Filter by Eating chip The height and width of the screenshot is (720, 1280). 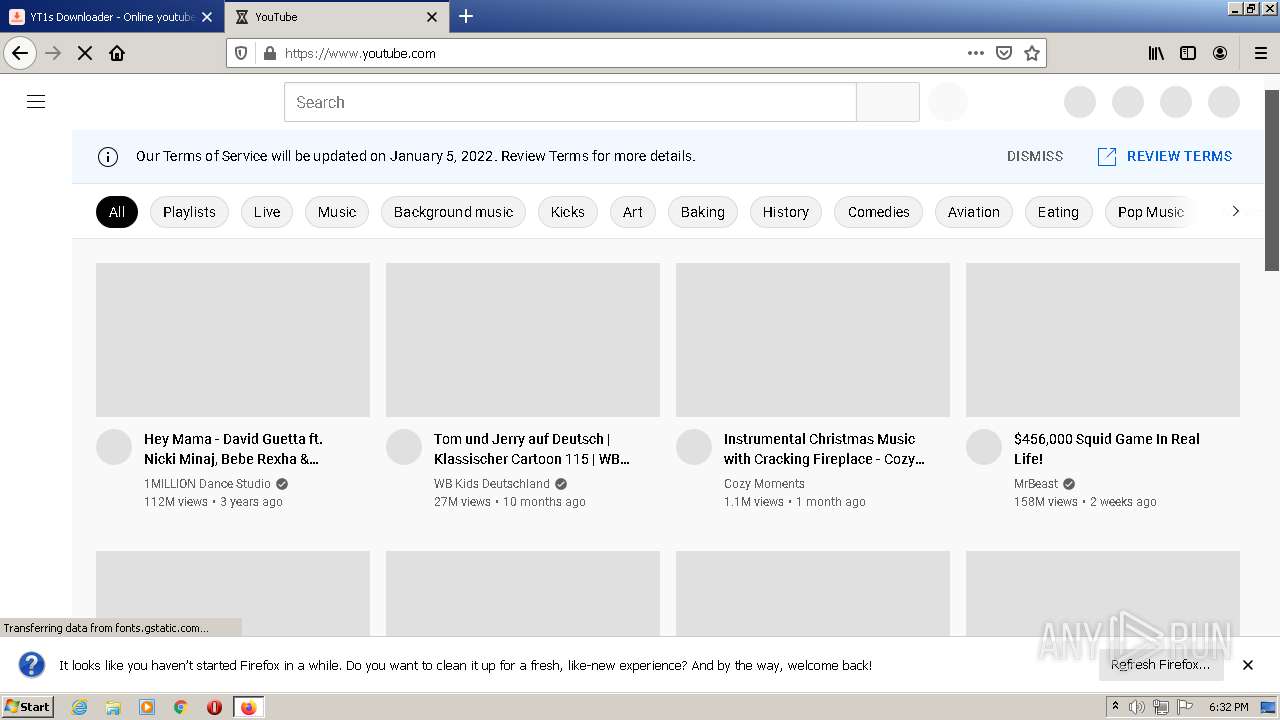pos(1058,212)
